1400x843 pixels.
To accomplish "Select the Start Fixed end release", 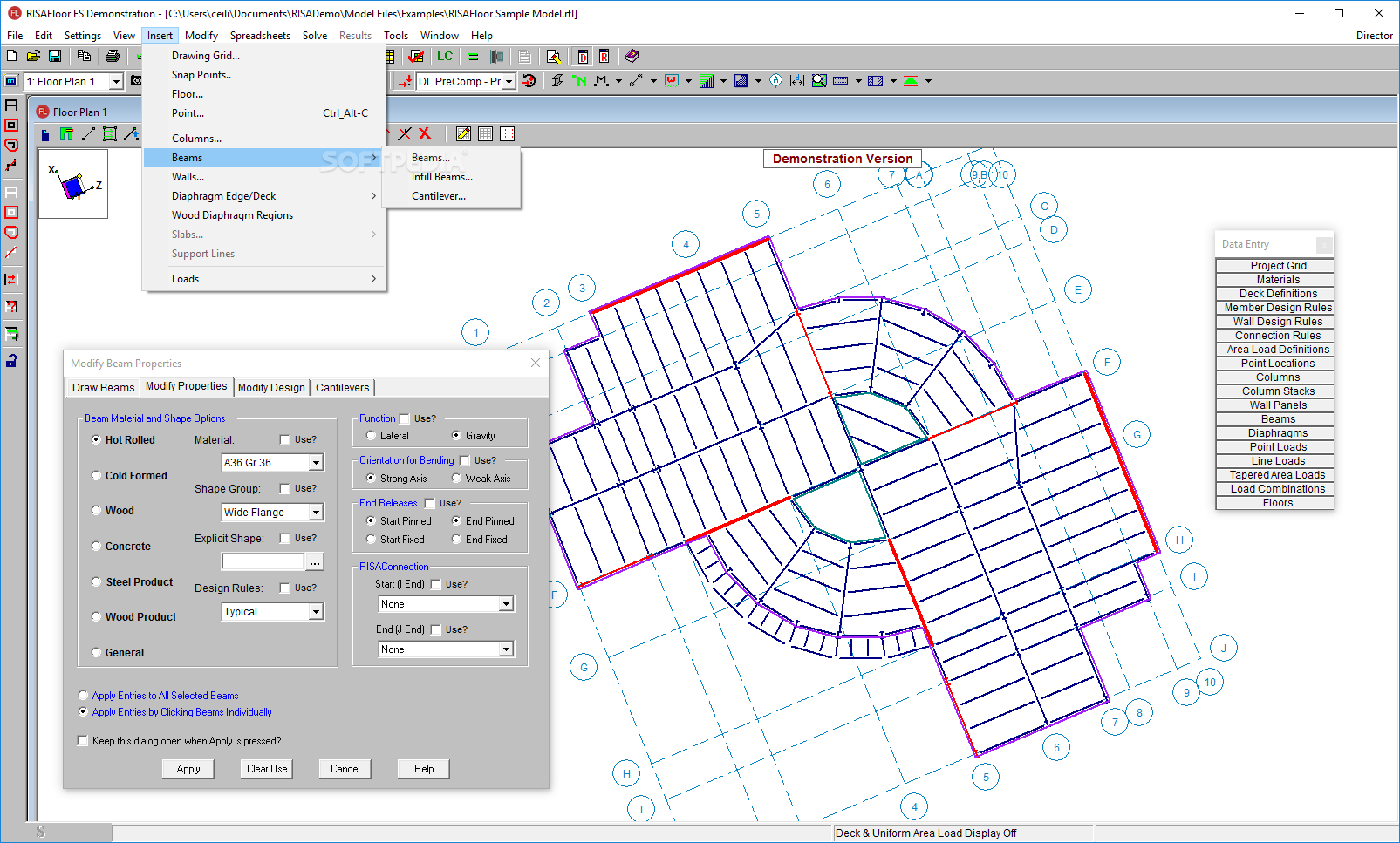I will coord(371,540).
